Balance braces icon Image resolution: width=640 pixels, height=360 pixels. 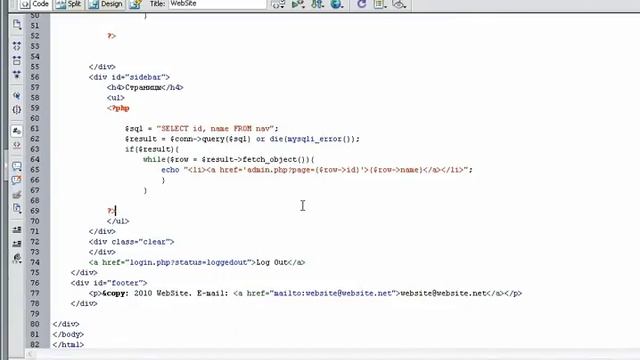pyautogui.click(x=17, y=109)
